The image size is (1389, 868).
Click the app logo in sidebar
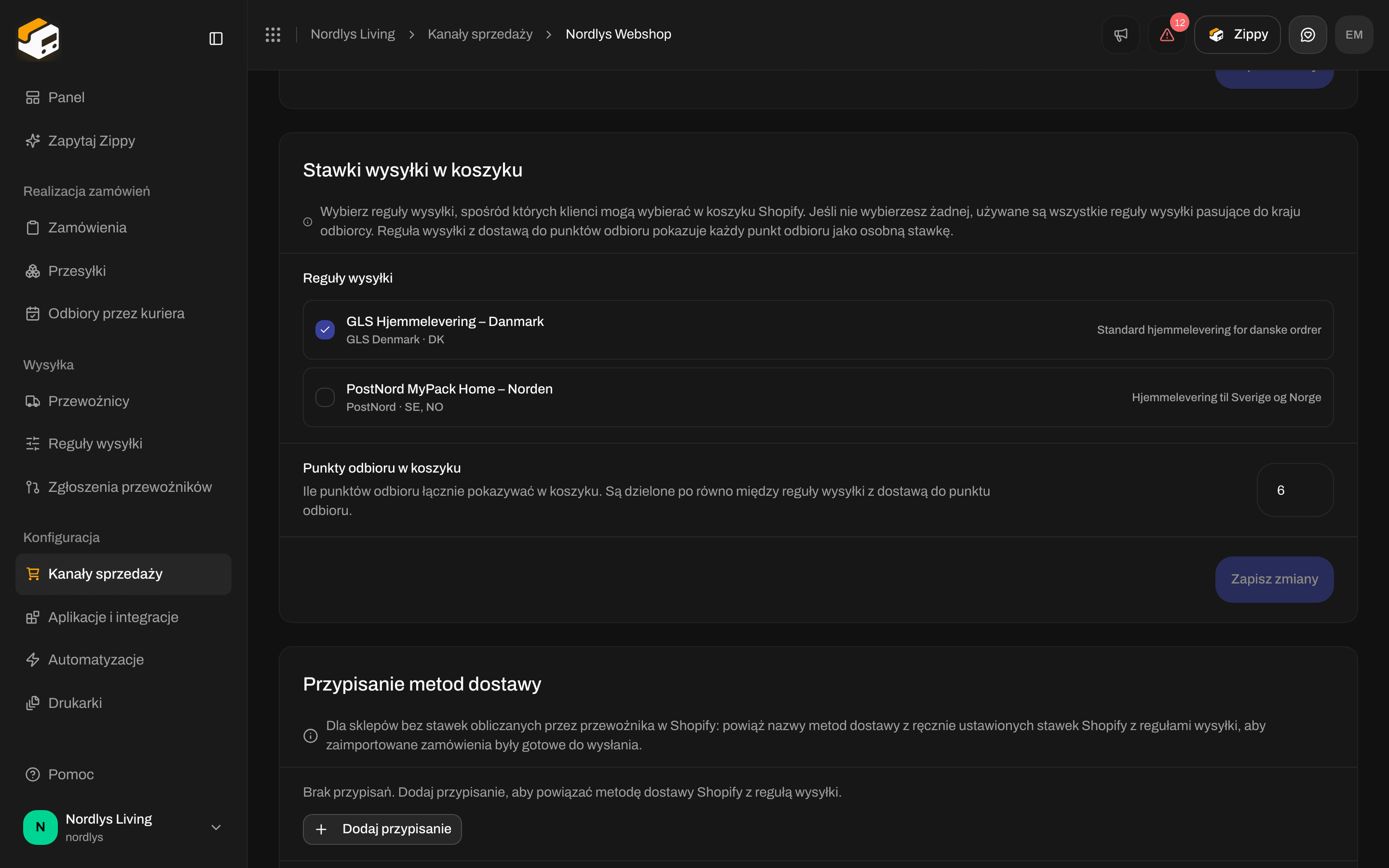pos(39,39)
